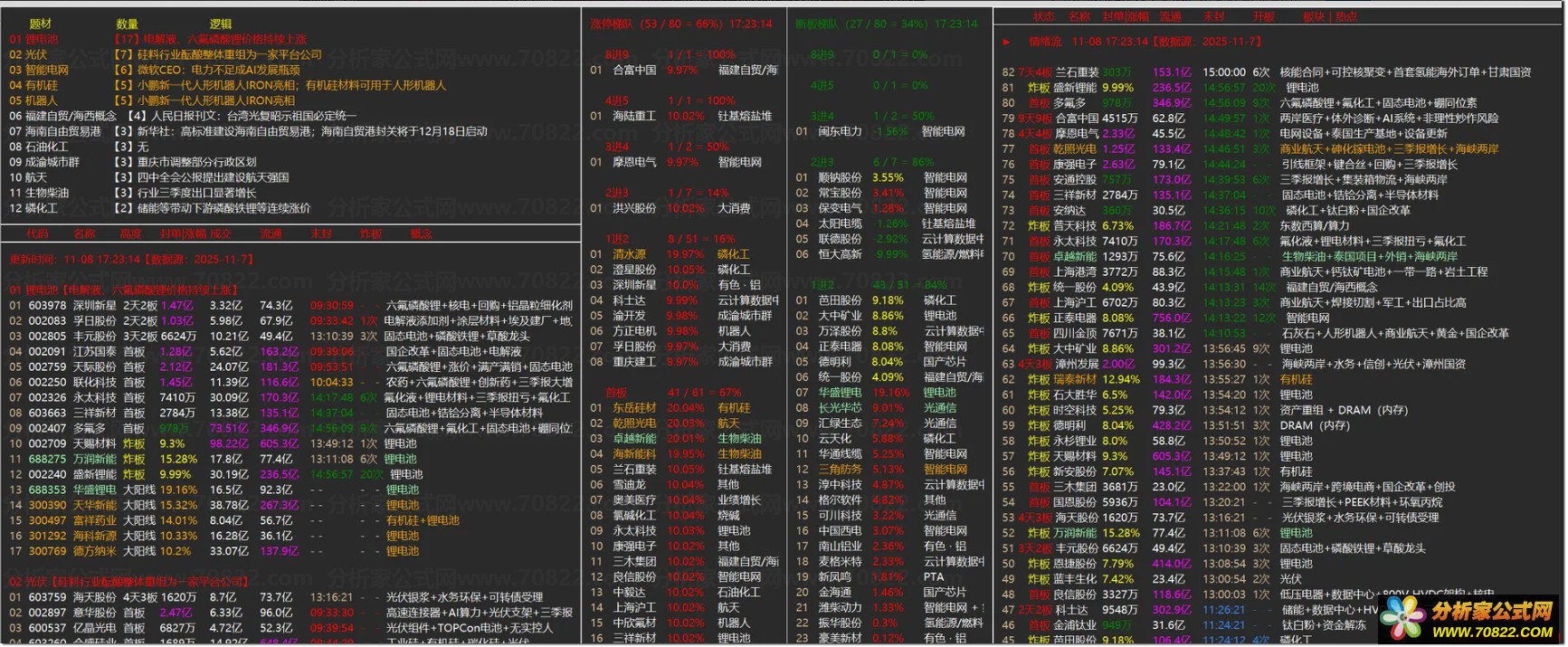
Task: Select the 题材 column header
Action: 41,24
